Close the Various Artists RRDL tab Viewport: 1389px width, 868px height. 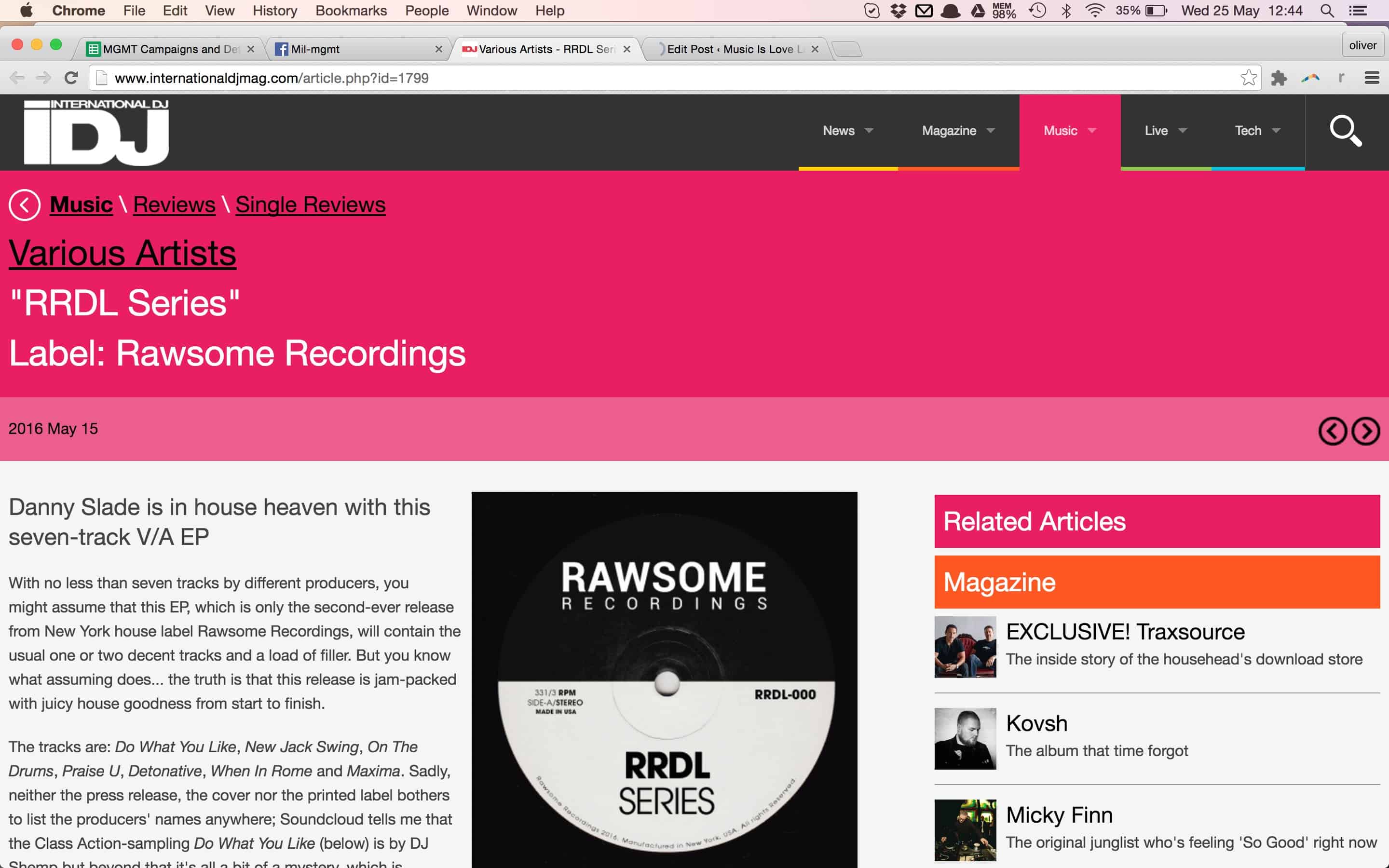pos(627,49)
